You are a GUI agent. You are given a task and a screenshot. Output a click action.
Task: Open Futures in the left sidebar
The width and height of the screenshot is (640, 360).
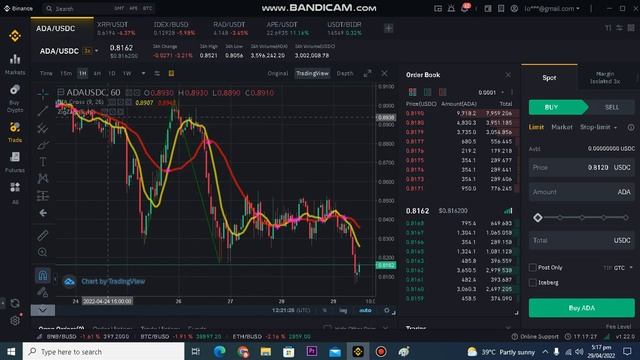click(15, 162)
